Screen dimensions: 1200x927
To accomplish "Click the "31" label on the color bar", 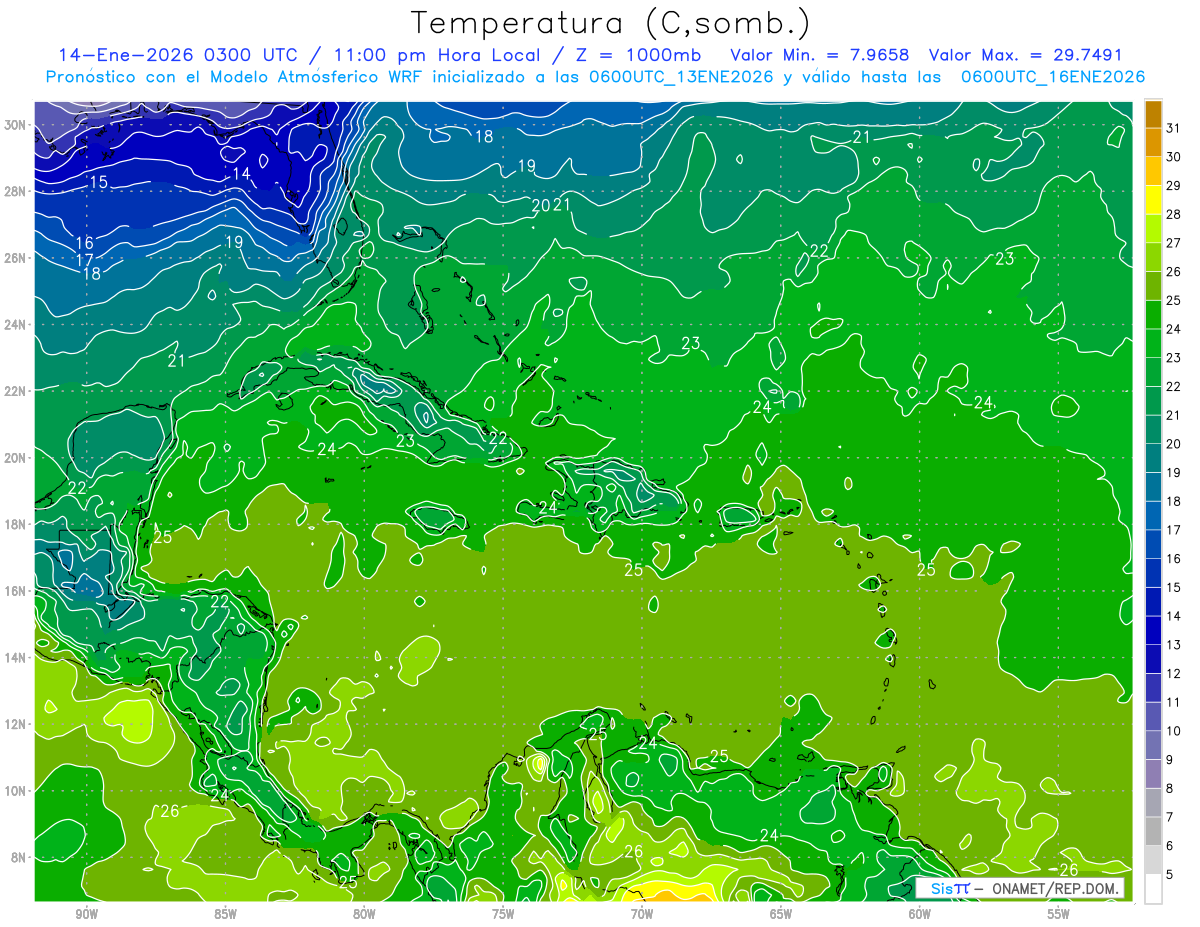I will 1174,128.
